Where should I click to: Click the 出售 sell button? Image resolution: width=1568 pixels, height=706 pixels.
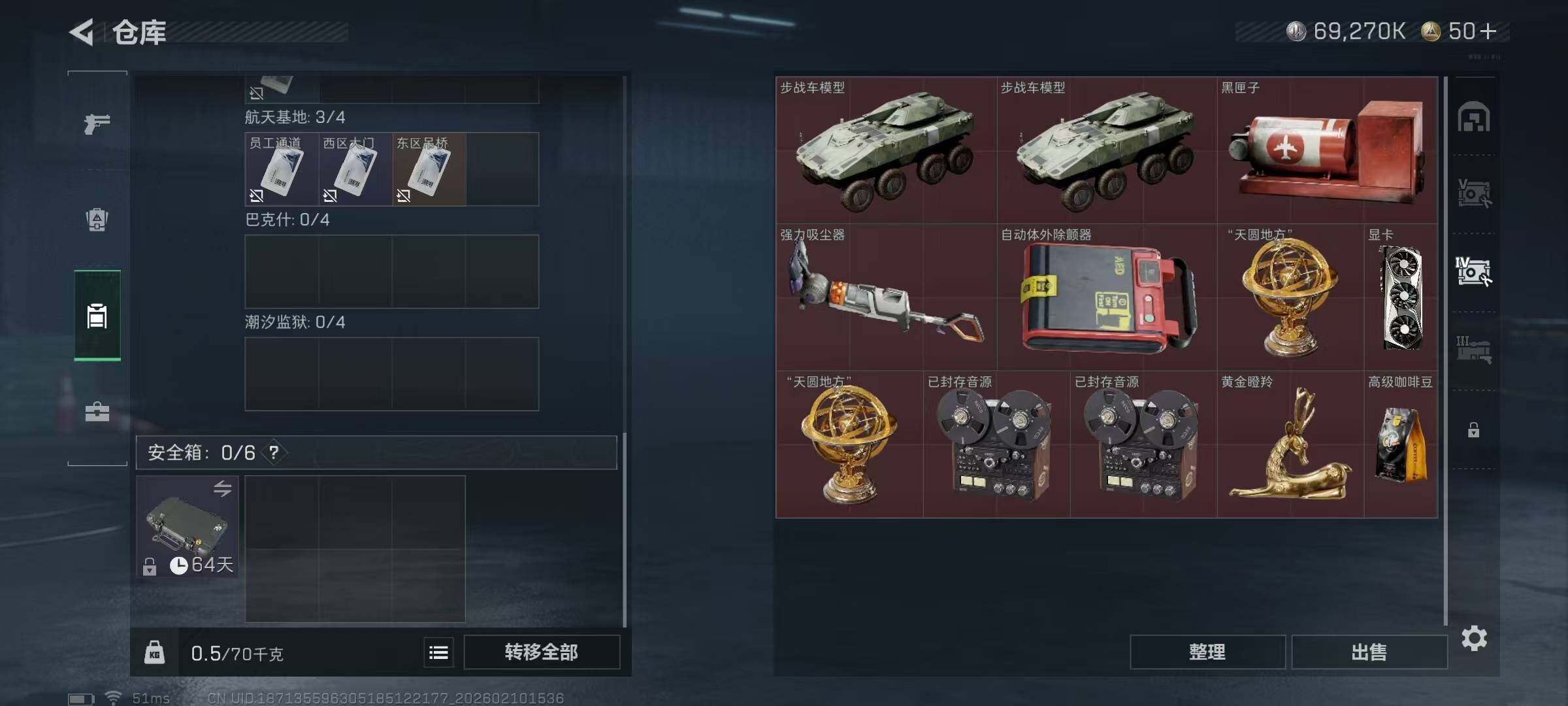pos(1369,652)
